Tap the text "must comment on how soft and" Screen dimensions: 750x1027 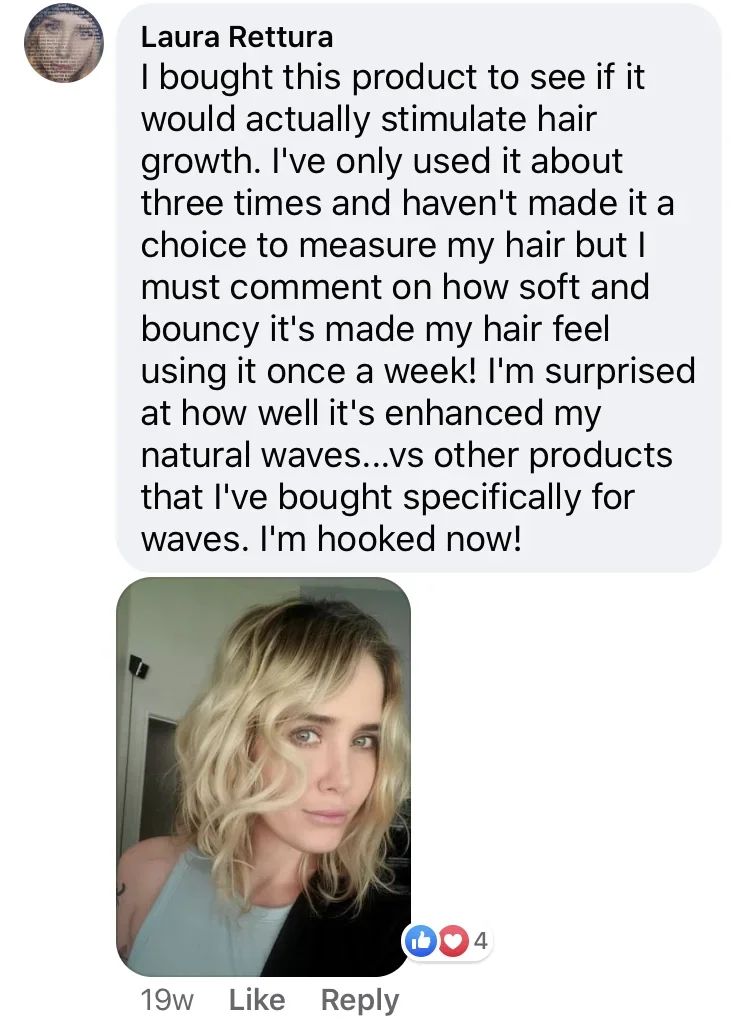tap(395, 288)
